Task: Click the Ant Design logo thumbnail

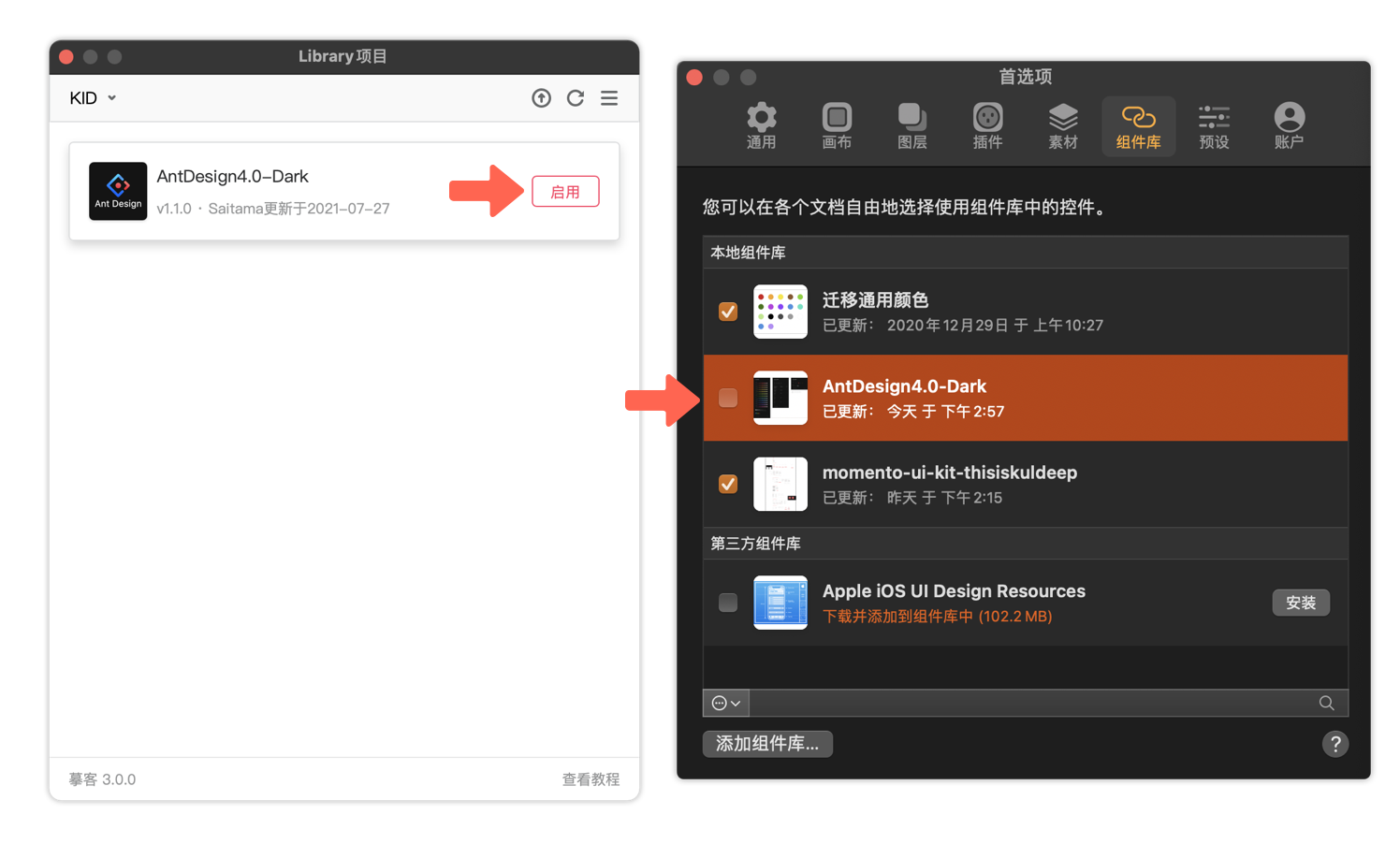Action: 118,191
